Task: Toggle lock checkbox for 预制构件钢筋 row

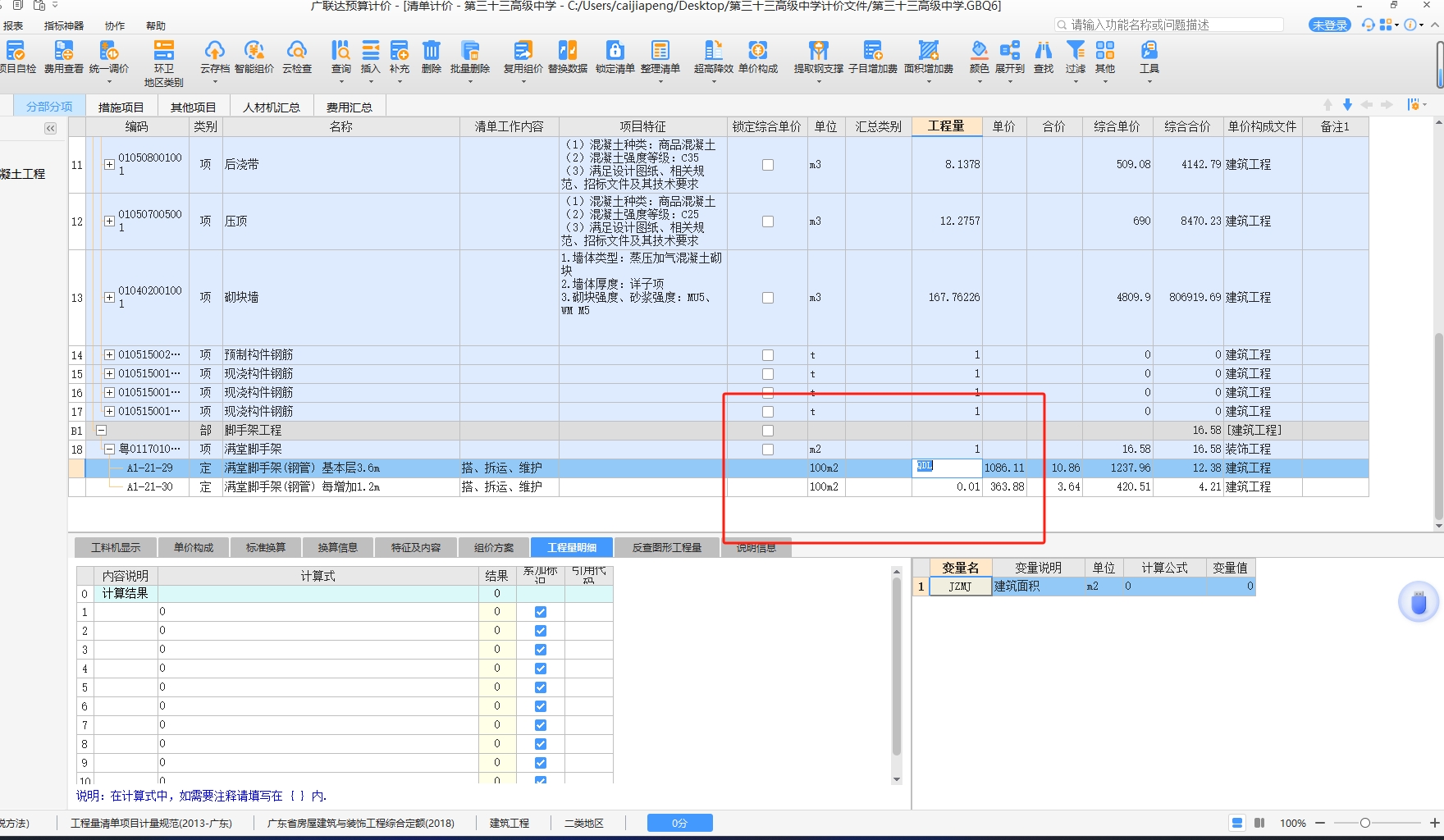Action: click(x=768, y=355)
